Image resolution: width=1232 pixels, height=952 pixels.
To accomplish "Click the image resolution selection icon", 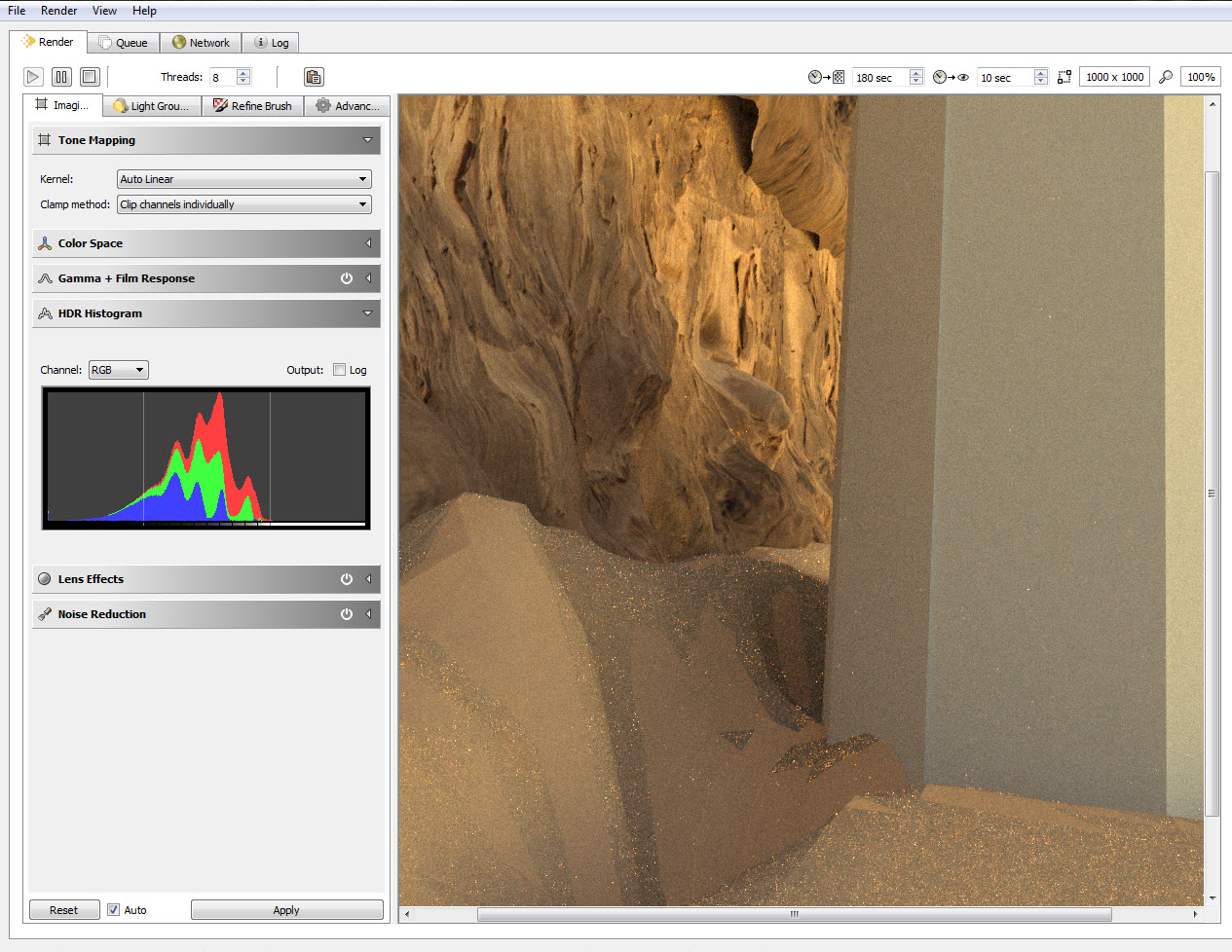I will [x=1064, y=77].
